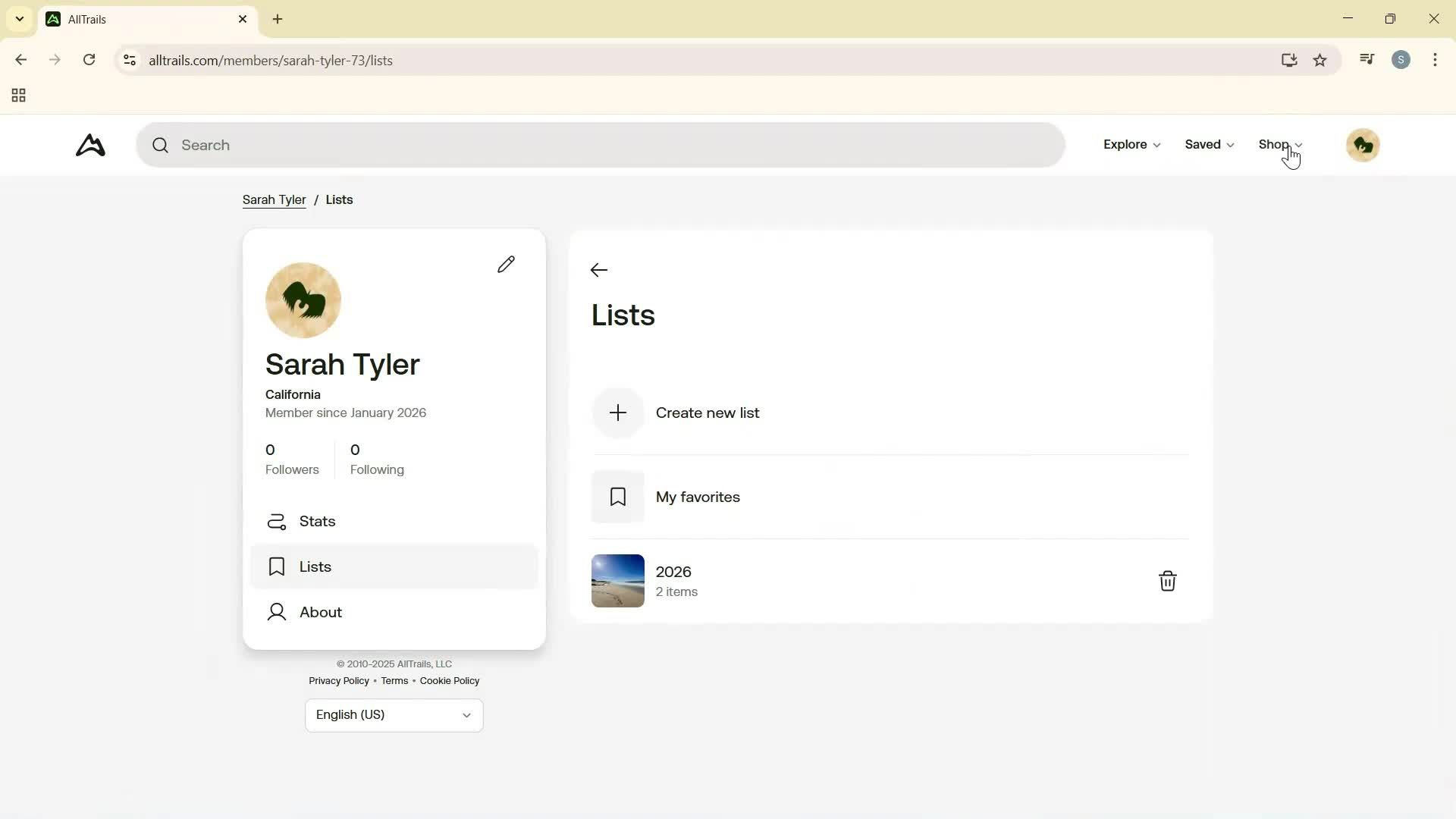Click Create new list
The height and width of the screenshot is (819, 1456).
click(x=708, y=413)
